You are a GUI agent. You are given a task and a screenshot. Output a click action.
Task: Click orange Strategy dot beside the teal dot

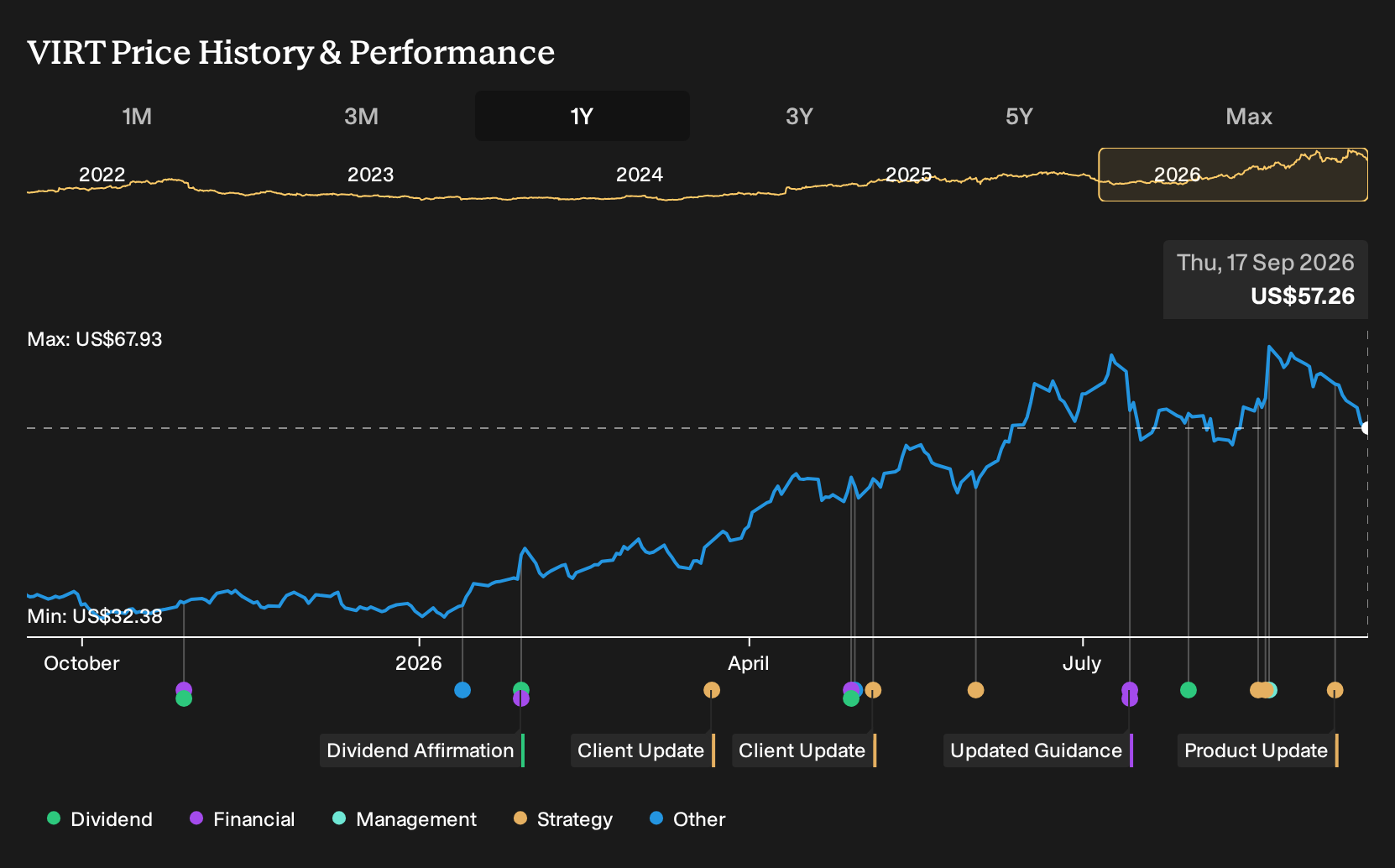click(x=1264, y=690)
